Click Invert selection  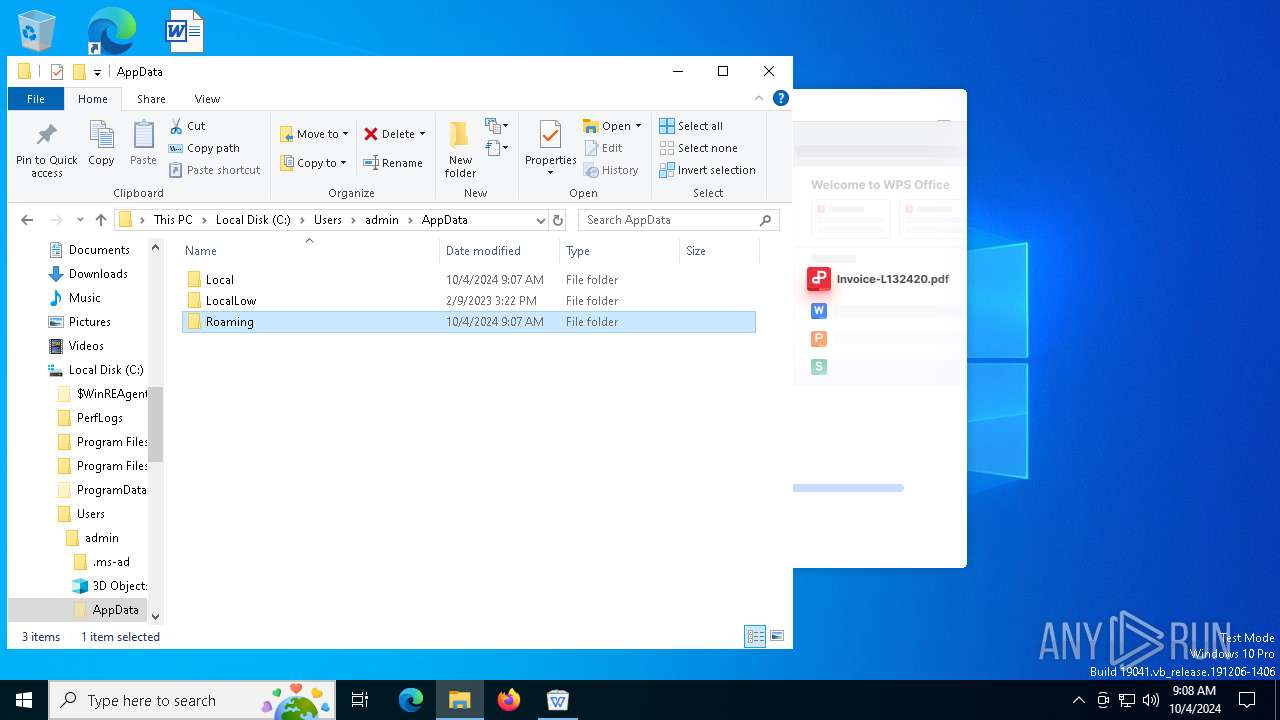[707, 170]
